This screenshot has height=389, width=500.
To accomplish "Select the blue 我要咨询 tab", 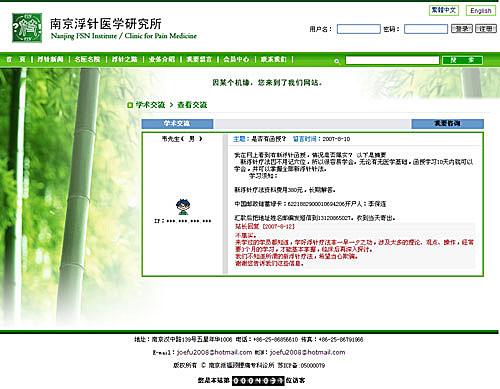I will 448,124.
